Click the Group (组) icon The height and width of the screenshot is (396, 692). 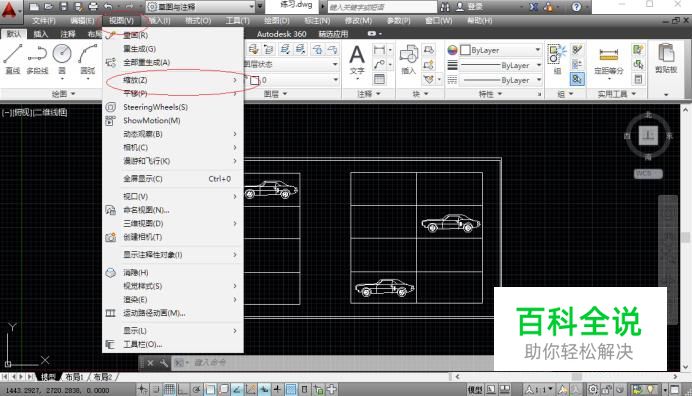pyautogui.click(x=557, y=55)
